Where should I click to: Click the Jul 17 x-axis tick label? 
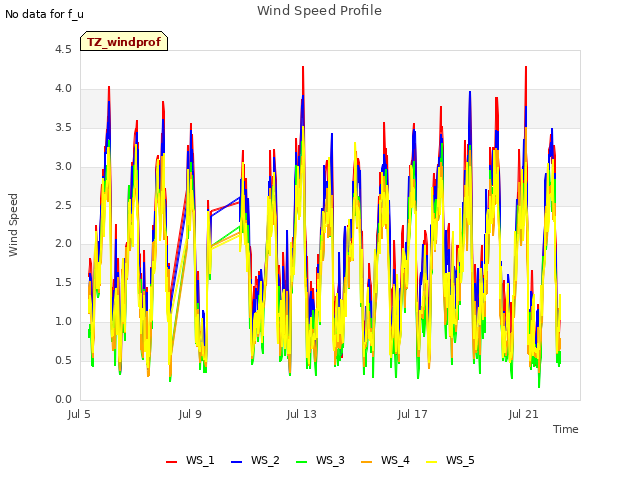(x=413, y=415)
